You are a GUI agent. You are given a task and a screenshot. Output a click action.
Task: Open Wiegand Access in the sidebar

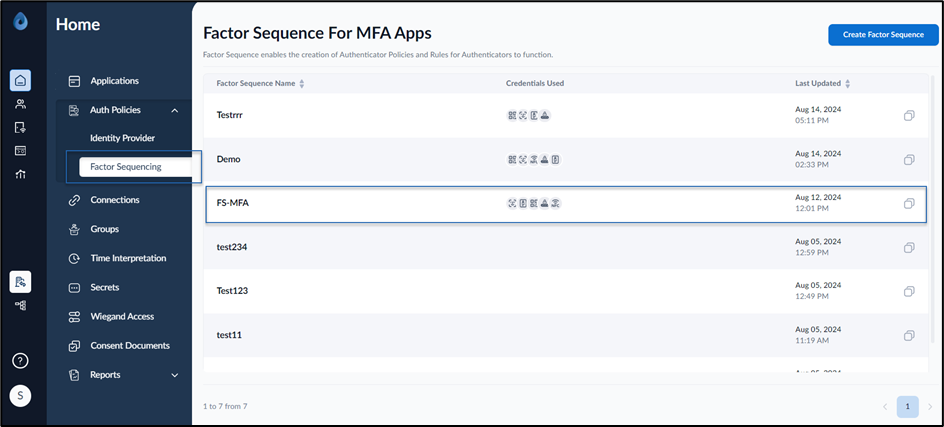point(122,317)
